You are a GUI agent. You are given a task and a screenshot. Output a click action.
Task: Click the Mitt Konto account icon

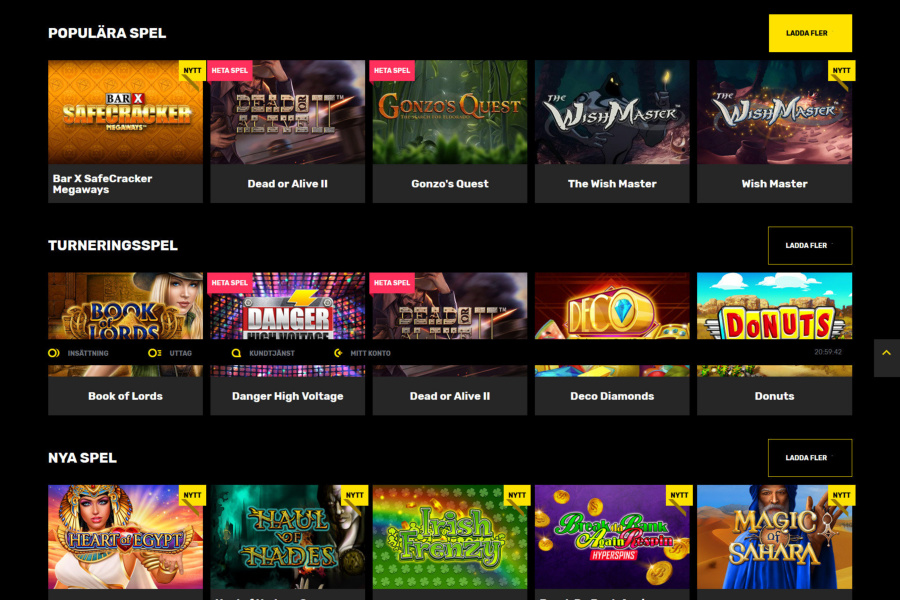(x=338, y=353)
